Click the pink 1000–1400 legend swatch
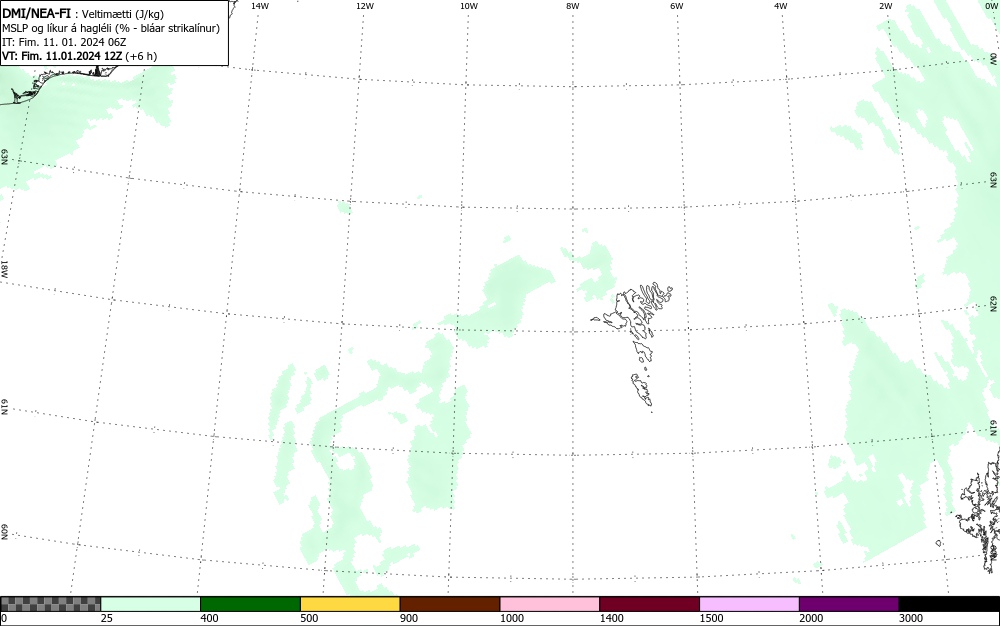This screenshot has width=1000, height=626. pyautogui.click(x=550, y=604)
